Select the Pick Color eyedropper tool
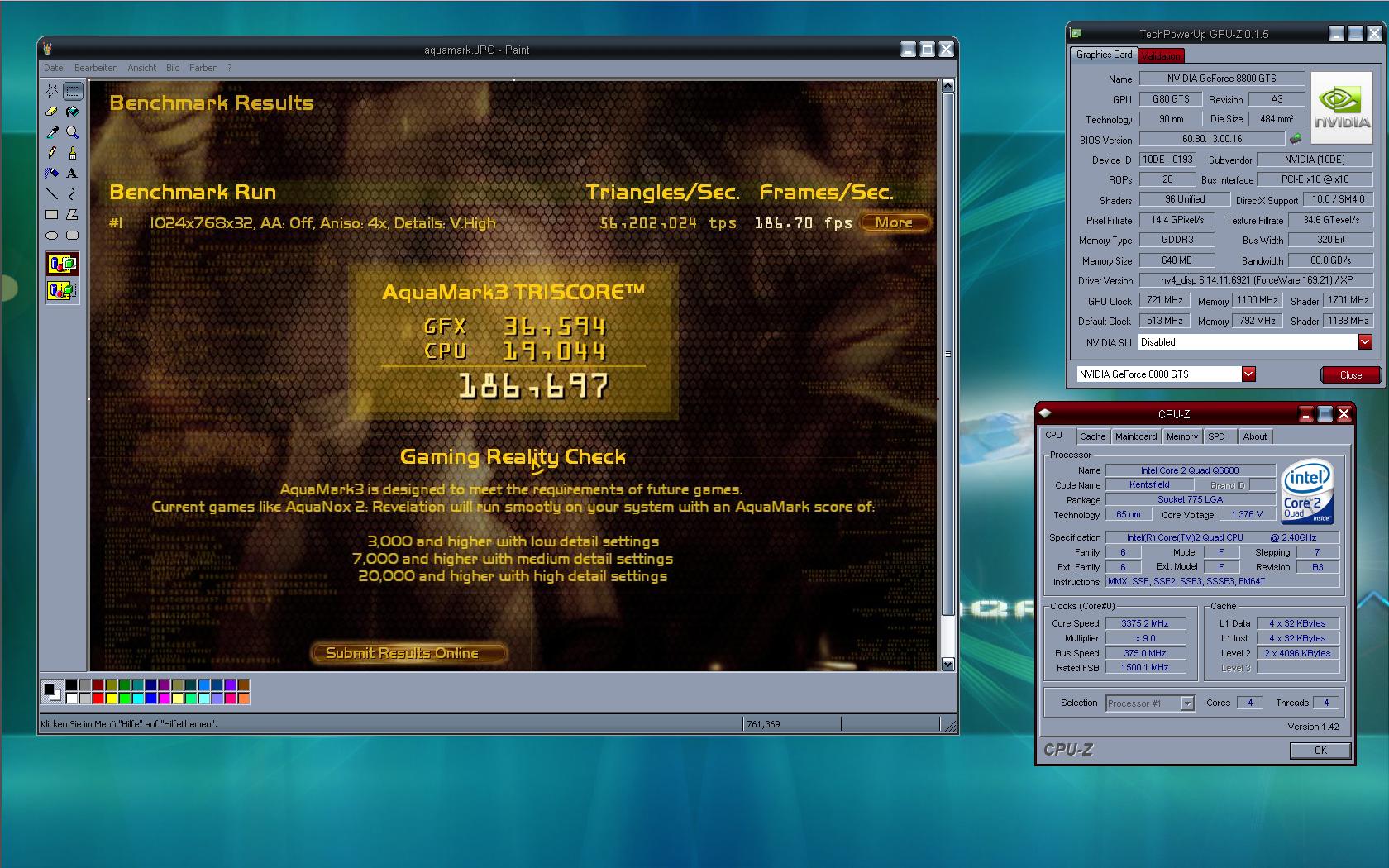The width and height of the screenshot is (1389, 868). click(52, 131)
